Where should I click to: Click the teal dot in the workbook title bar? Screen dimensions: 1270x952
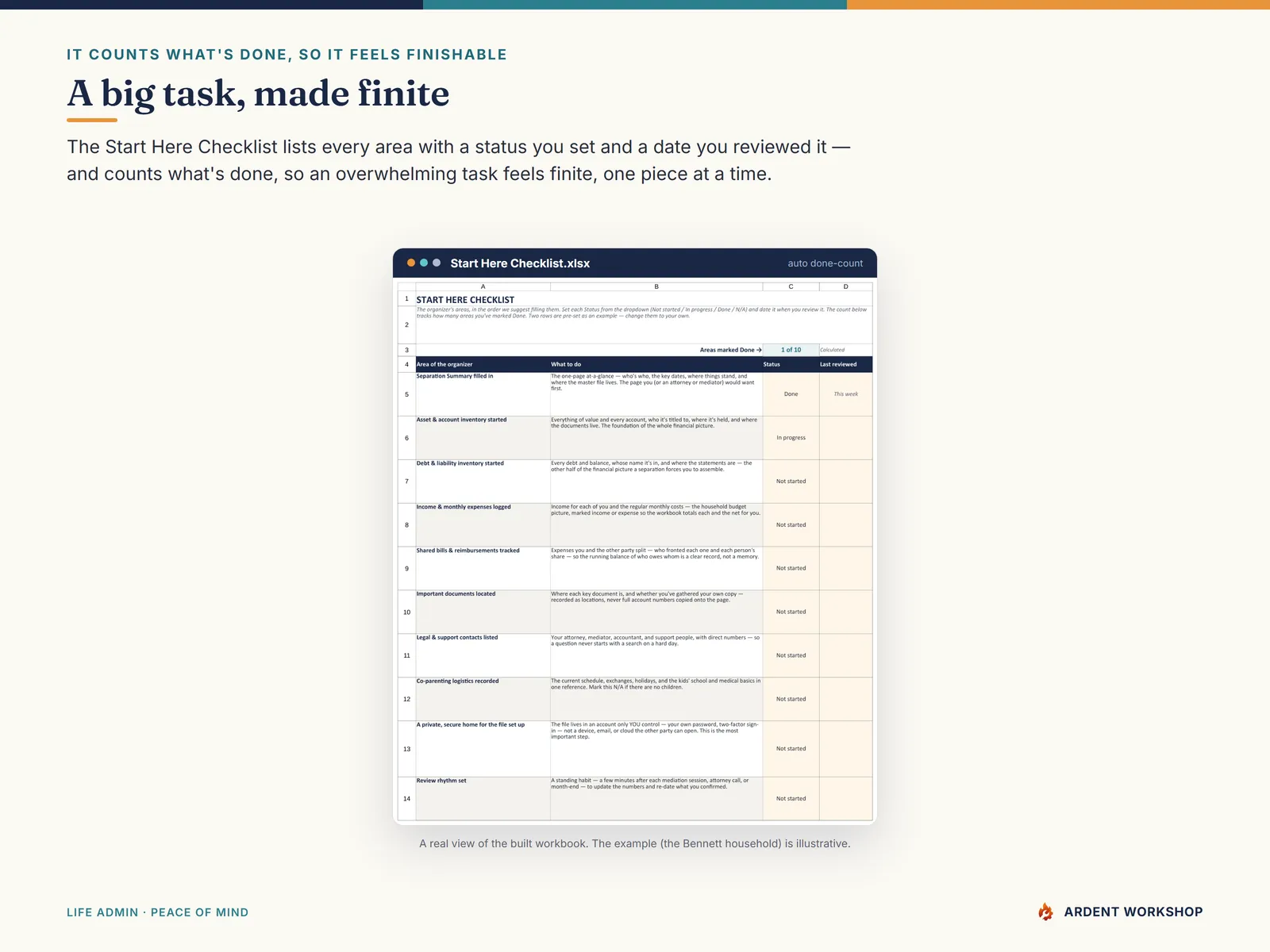[x=424, y=263]
